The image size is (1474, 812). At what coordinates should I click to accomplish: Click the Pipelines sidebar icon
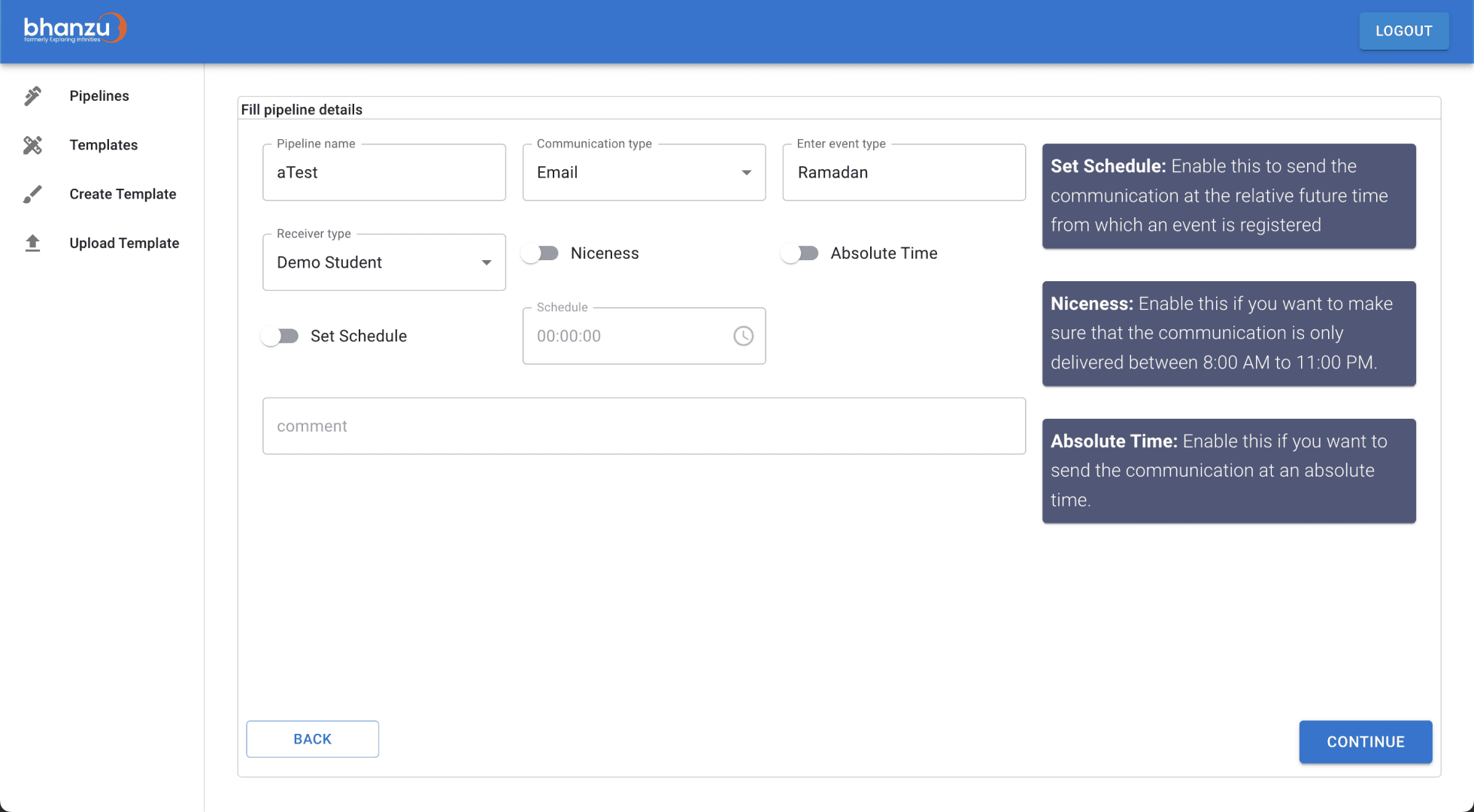(32, 96)
